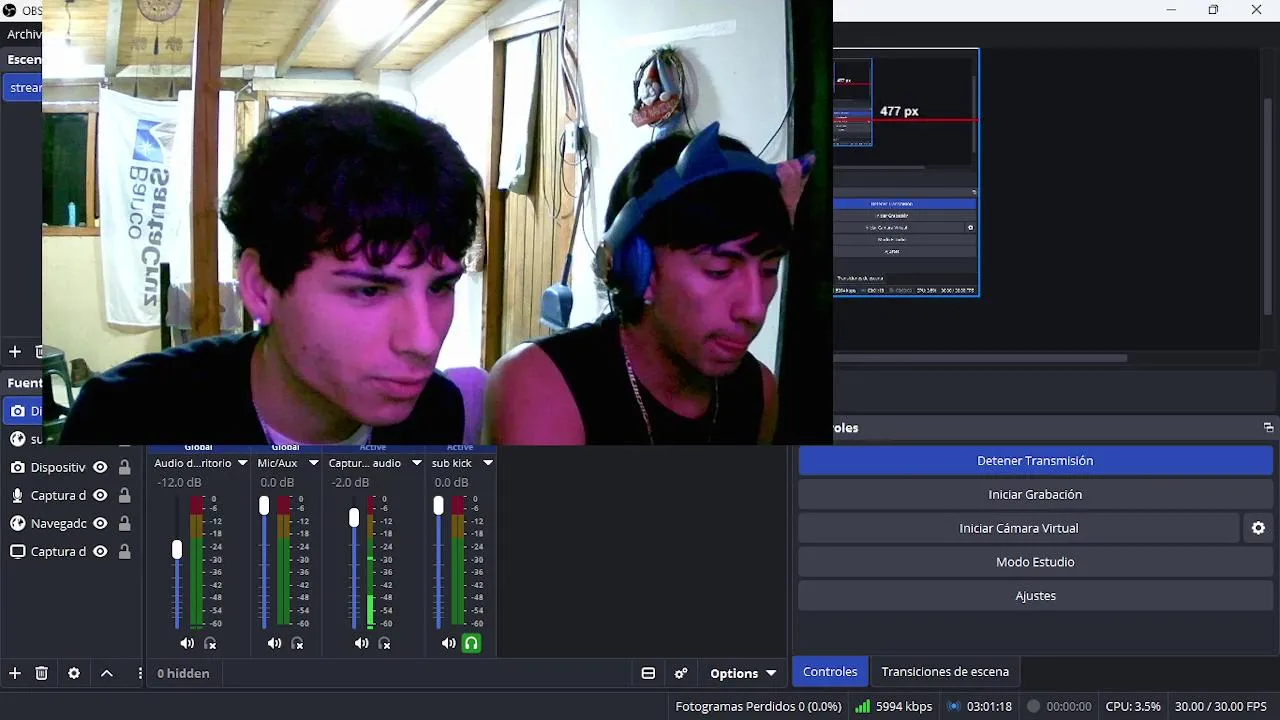Click the Captur... audio volume fader handle
Image resolution: width=1280 pixels, height=720 pixels.
[x=354, y=517]
